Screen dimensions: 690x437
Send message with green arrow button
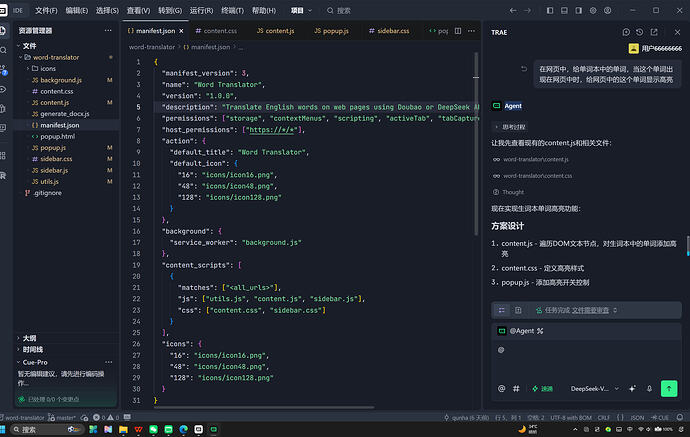pos(669,389)
